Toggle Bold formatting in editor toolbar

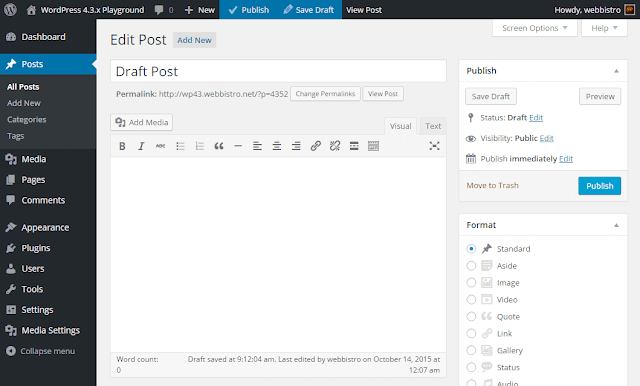pyautogui.click(x=122, y=146)
